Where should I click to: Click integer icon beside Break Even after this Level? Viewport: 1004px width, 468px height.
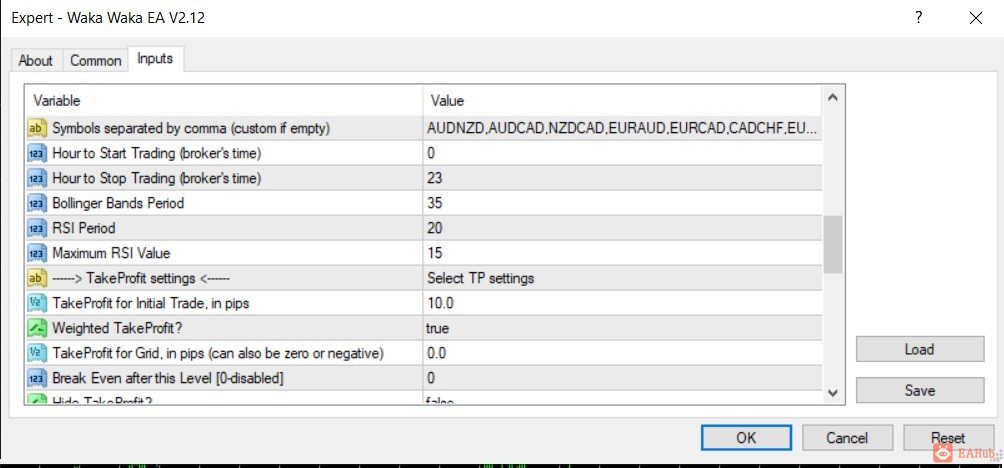pyautogui.click(x=37, y=378)
